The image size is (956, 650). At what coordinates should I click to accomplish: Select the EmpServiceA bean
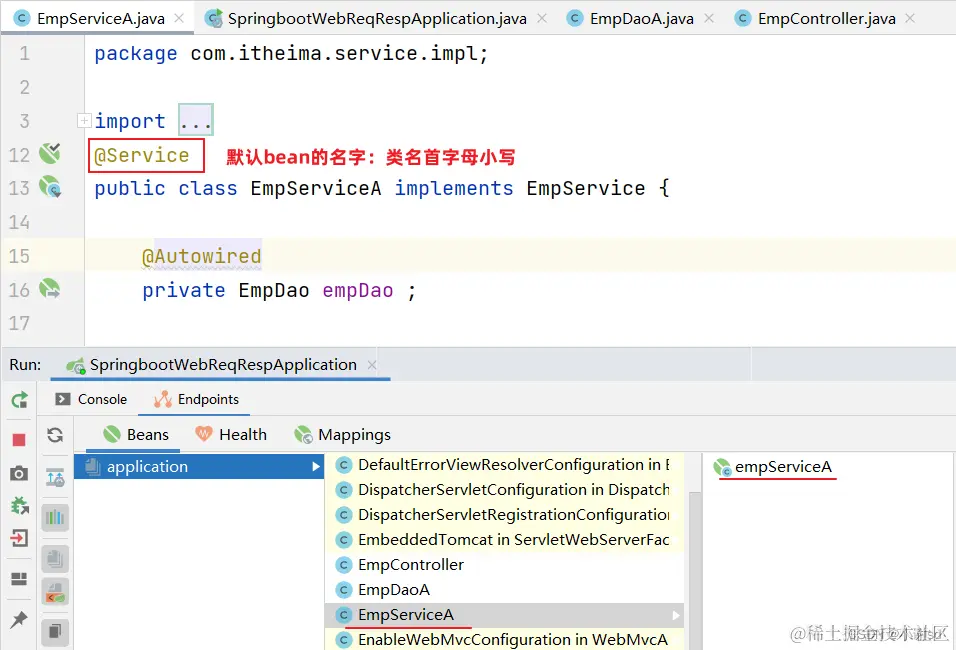(x=504, y=615)
